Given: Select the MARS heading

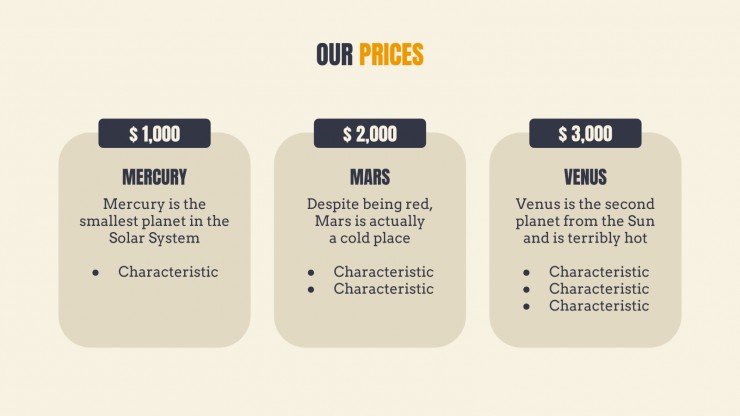Looking at the screenshot, I should point(370,177).
